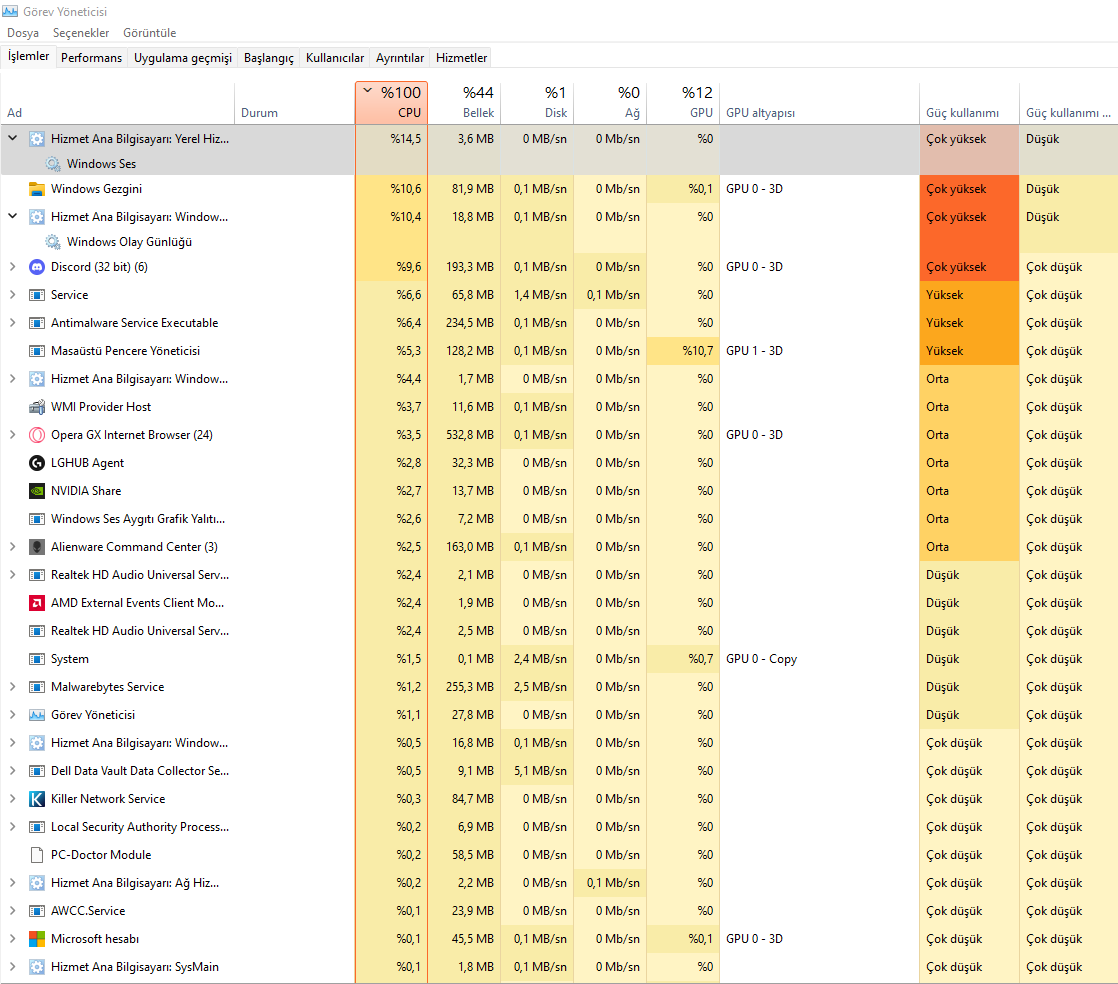Open the Dosya menu
This screenshot has height=984, width=1118.
pyautogui.click(x=23, y=33)
